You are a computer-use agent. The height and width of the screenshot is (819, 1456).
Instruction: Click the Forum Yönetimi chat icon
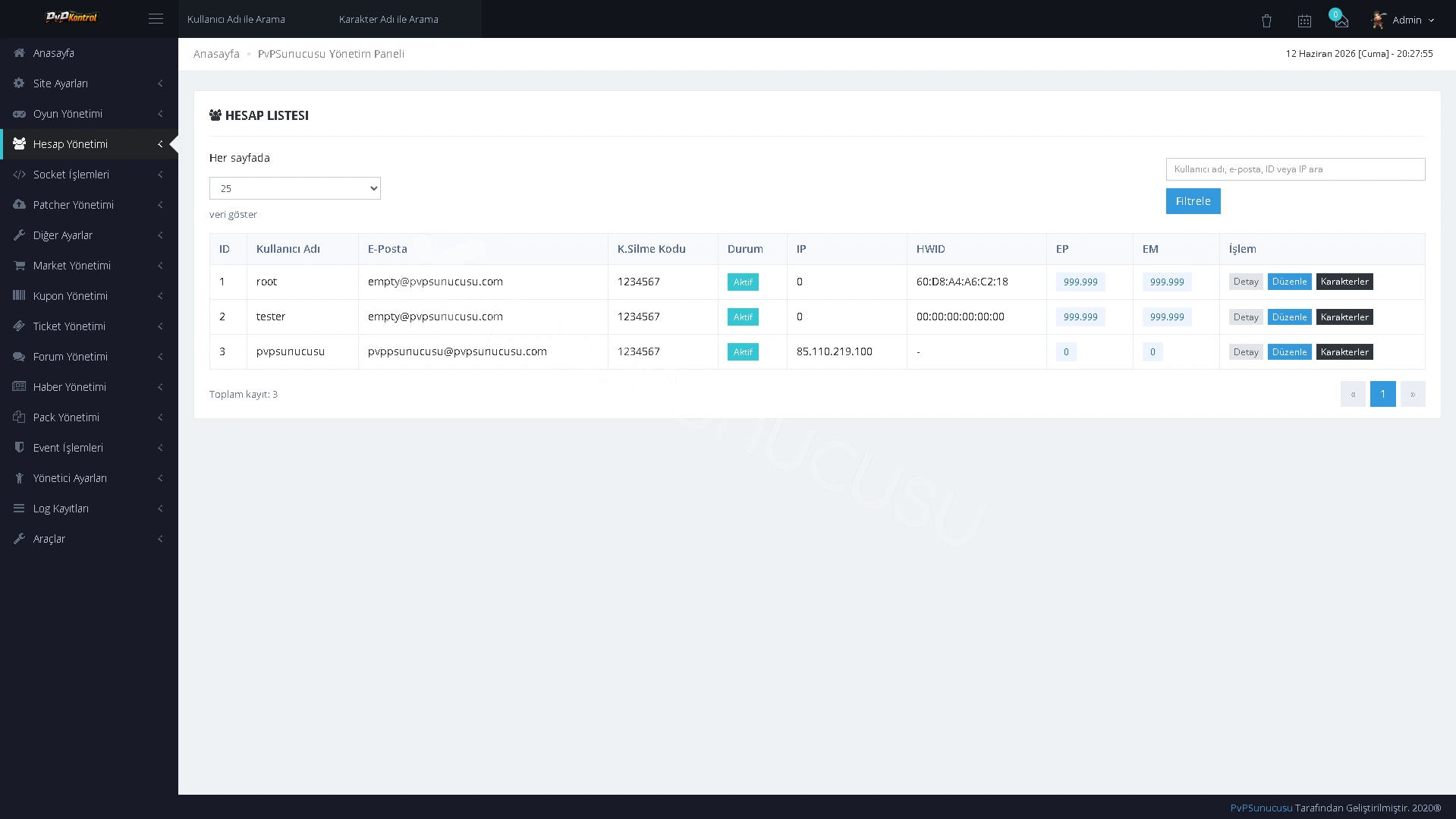click(x=19, y=357)
